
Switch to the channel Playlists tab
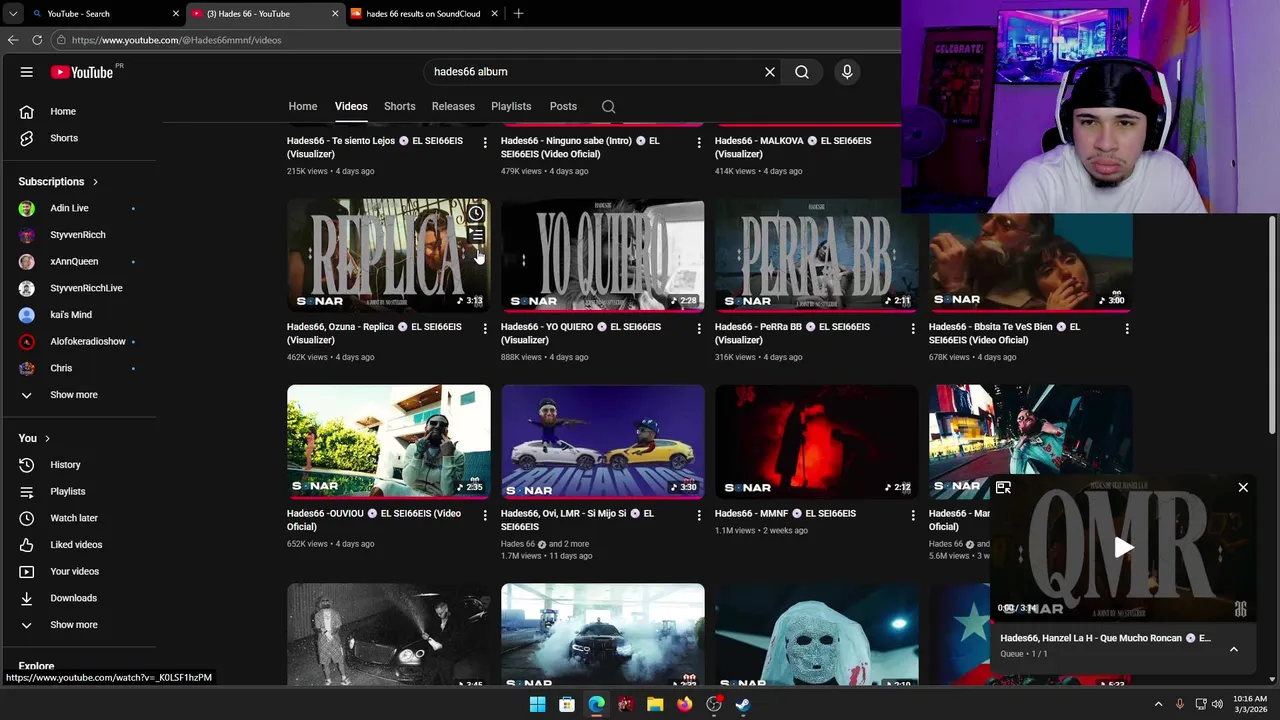click(x=511, y=106)
